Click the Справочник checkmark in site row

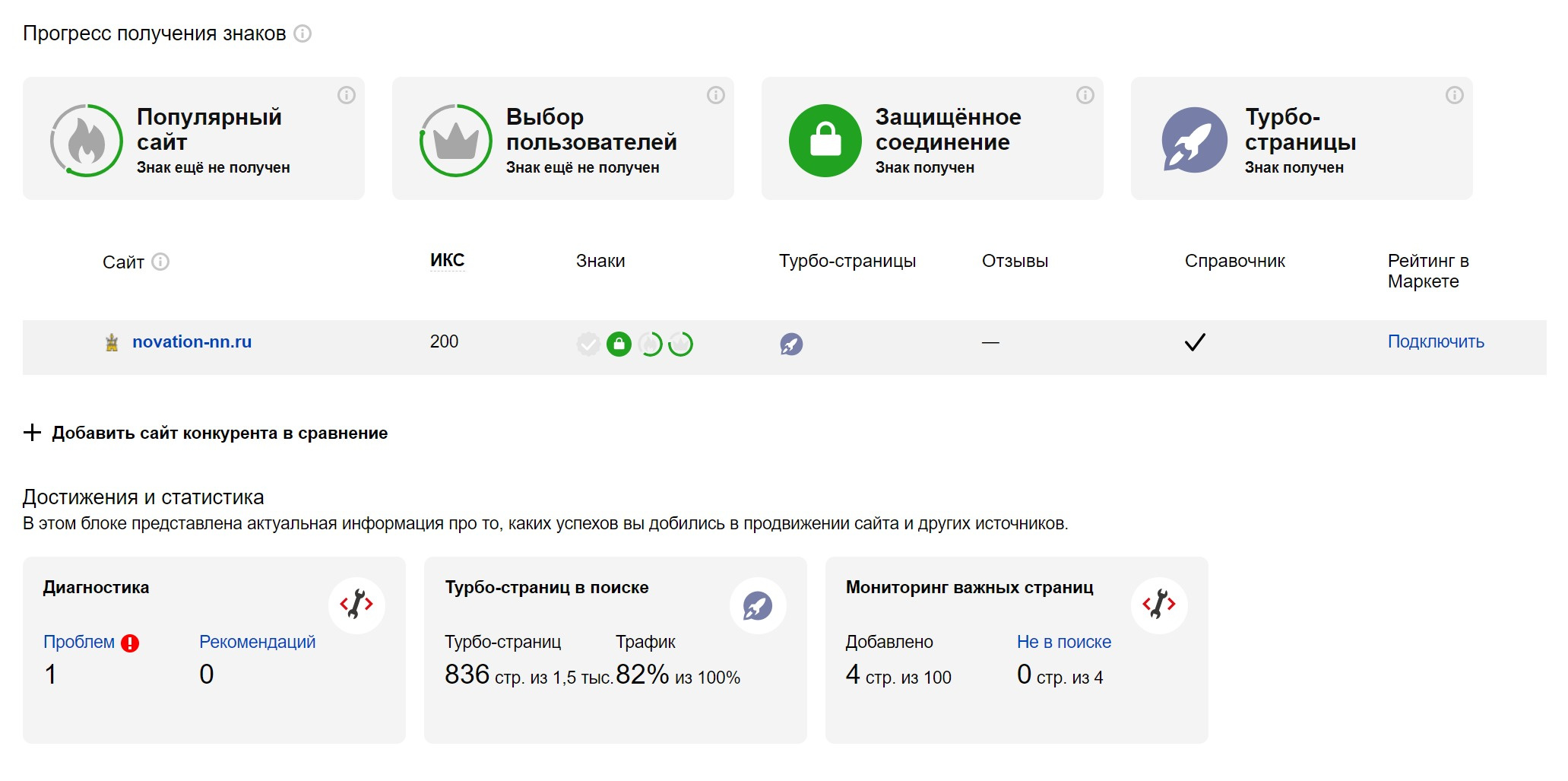[1195, 342]
